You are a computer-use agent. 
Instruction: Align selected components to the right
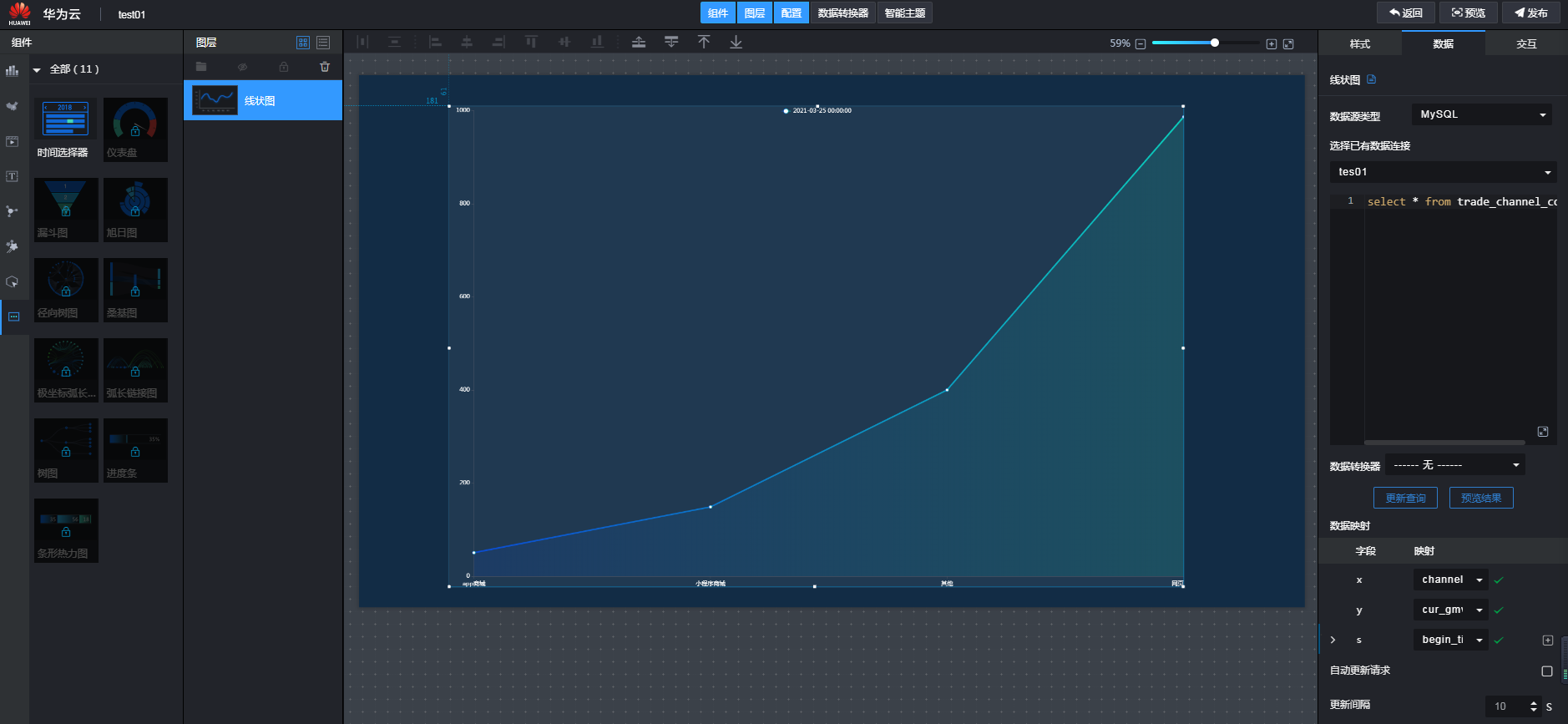[x=498, y=42]
